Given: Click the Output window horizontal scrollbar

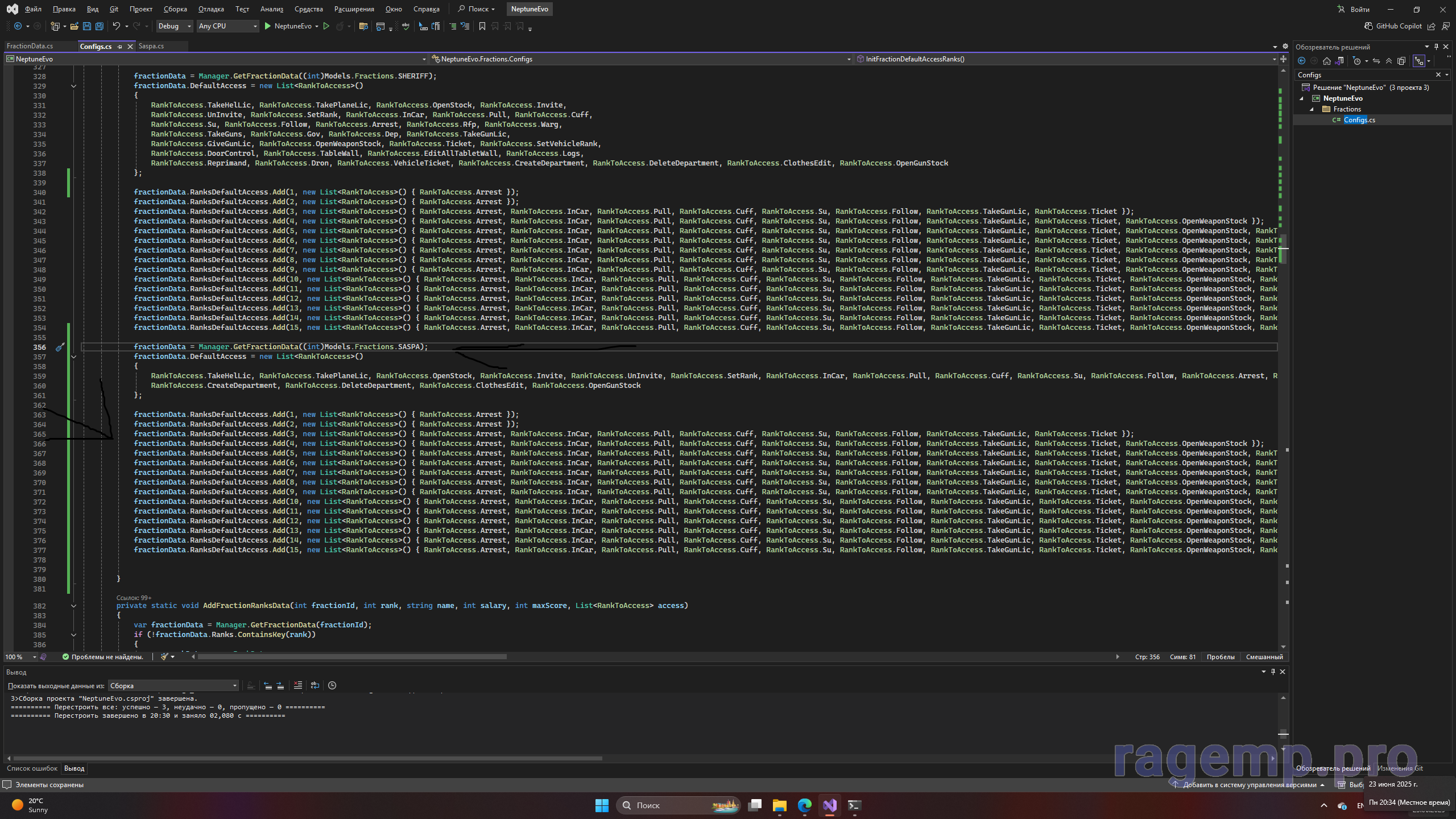Looking at the screenshot, I should pyautogui.click(x=307, y=758).
